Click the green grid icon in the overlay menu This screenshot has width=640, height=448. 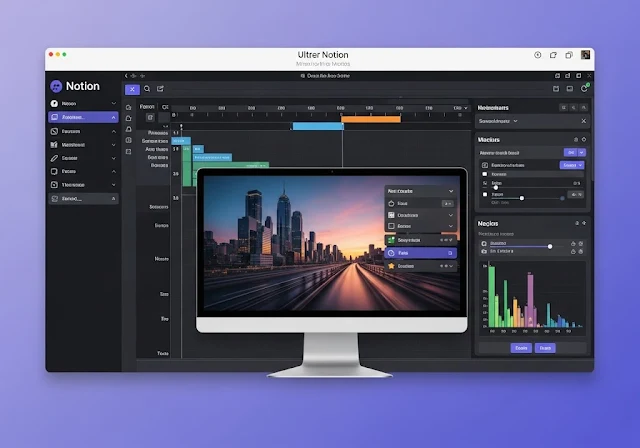click(391, 240)
